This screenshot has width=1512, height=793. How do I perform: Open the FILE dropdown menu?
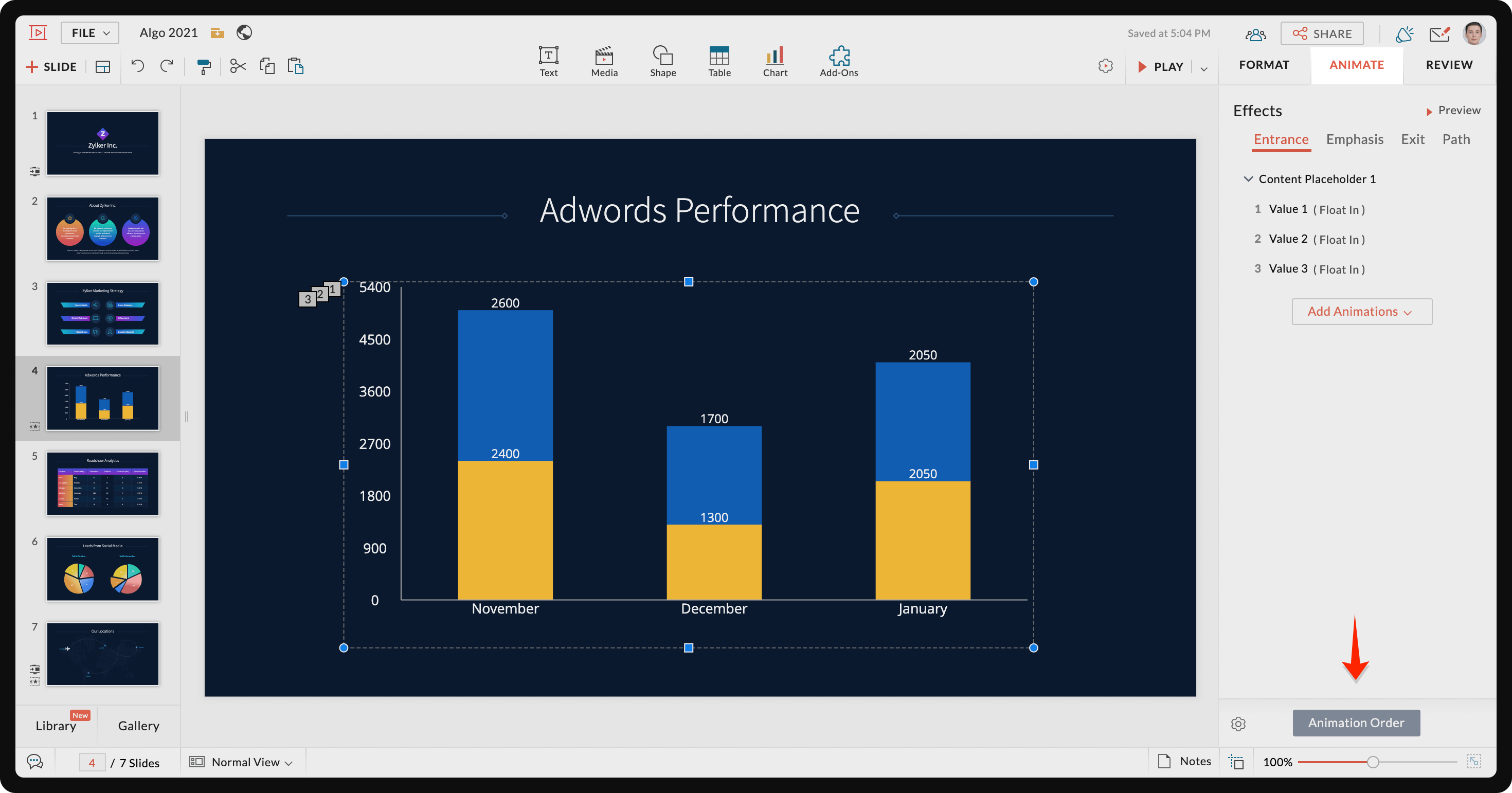point(90,33)
